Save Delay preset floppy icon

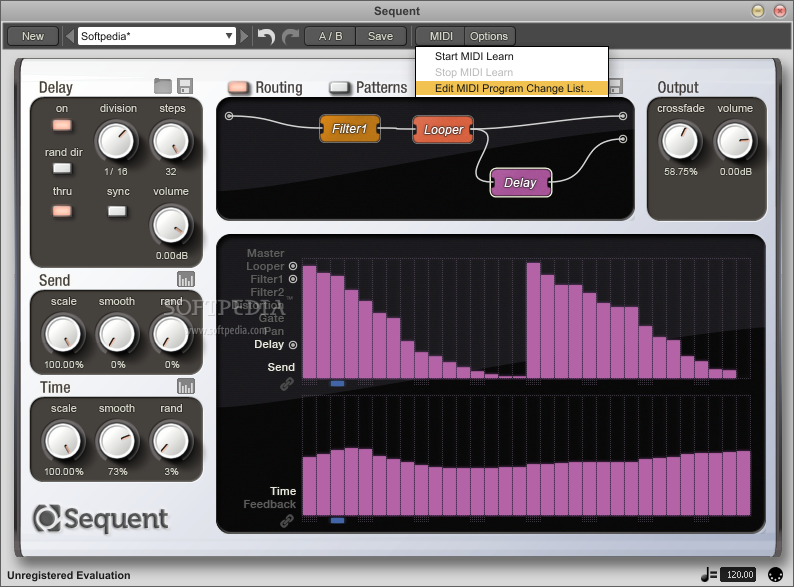[x=185, y=86]
